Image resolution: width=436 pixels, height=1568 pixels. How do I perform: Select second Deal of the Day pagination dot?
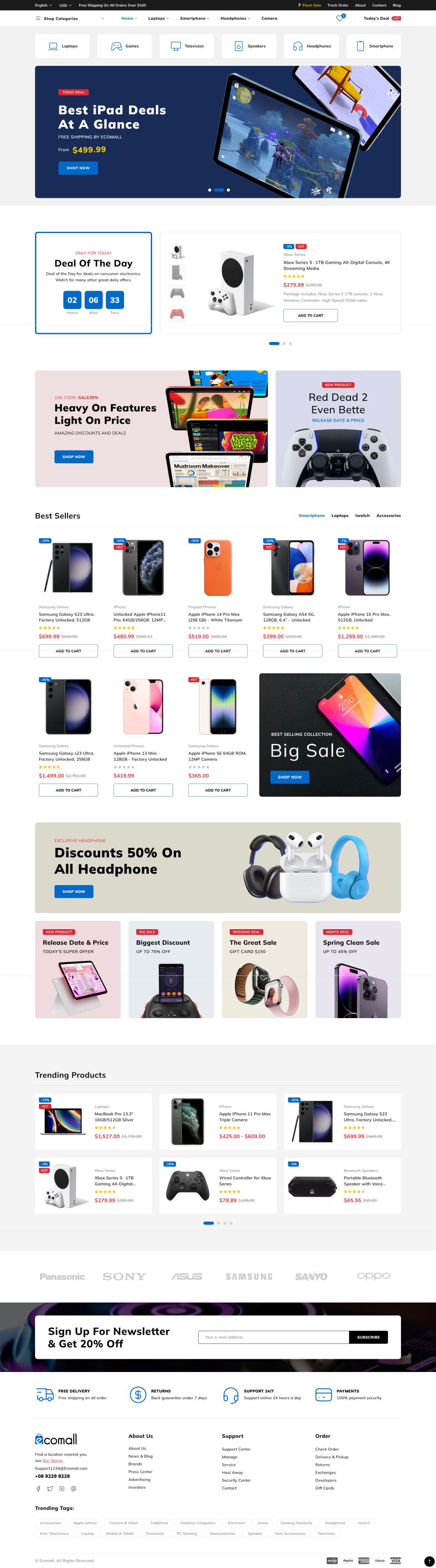(284, 343)
